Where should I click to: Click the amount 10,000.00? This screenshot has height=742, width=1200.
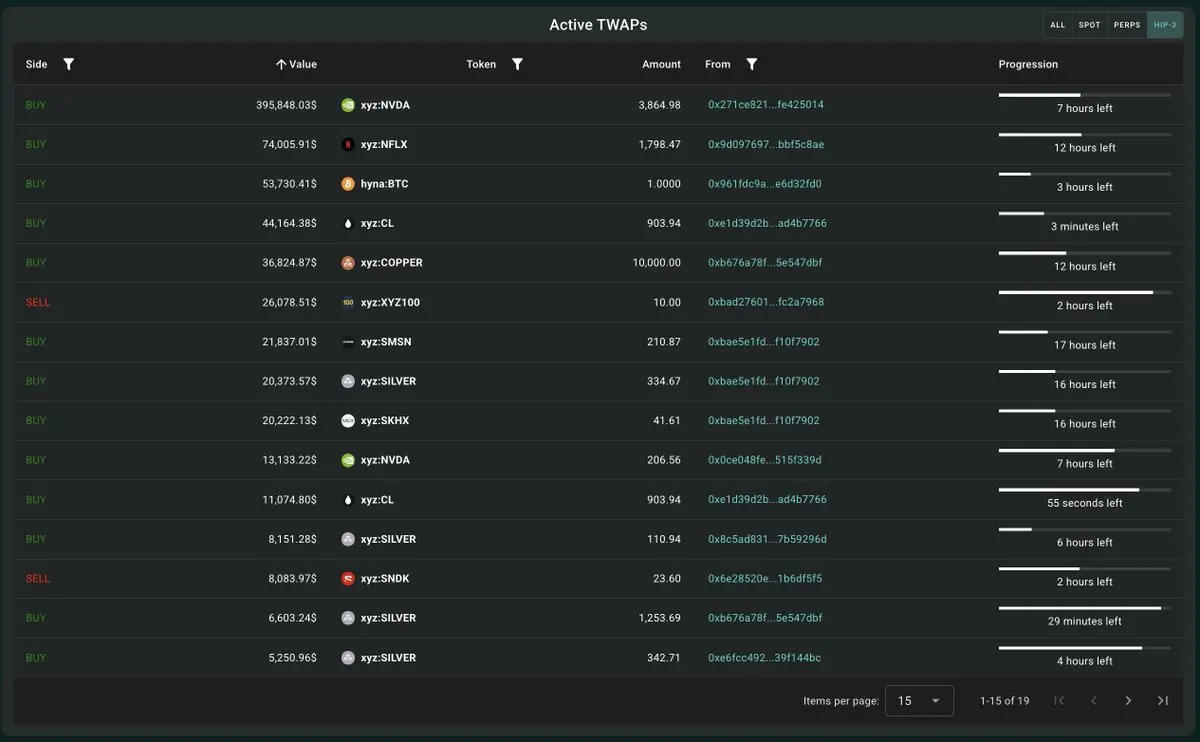[x=657, y=263]
